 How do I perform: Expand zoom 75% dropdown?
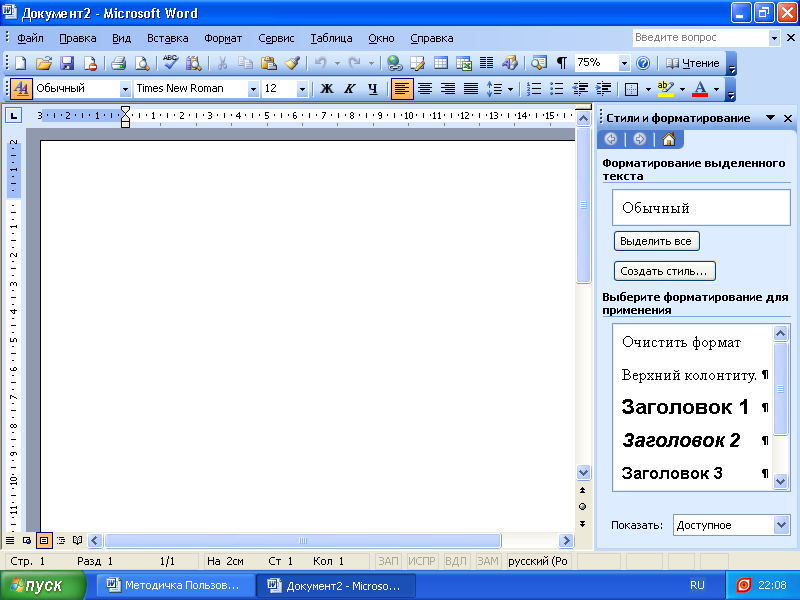click(x=624, y=63)
